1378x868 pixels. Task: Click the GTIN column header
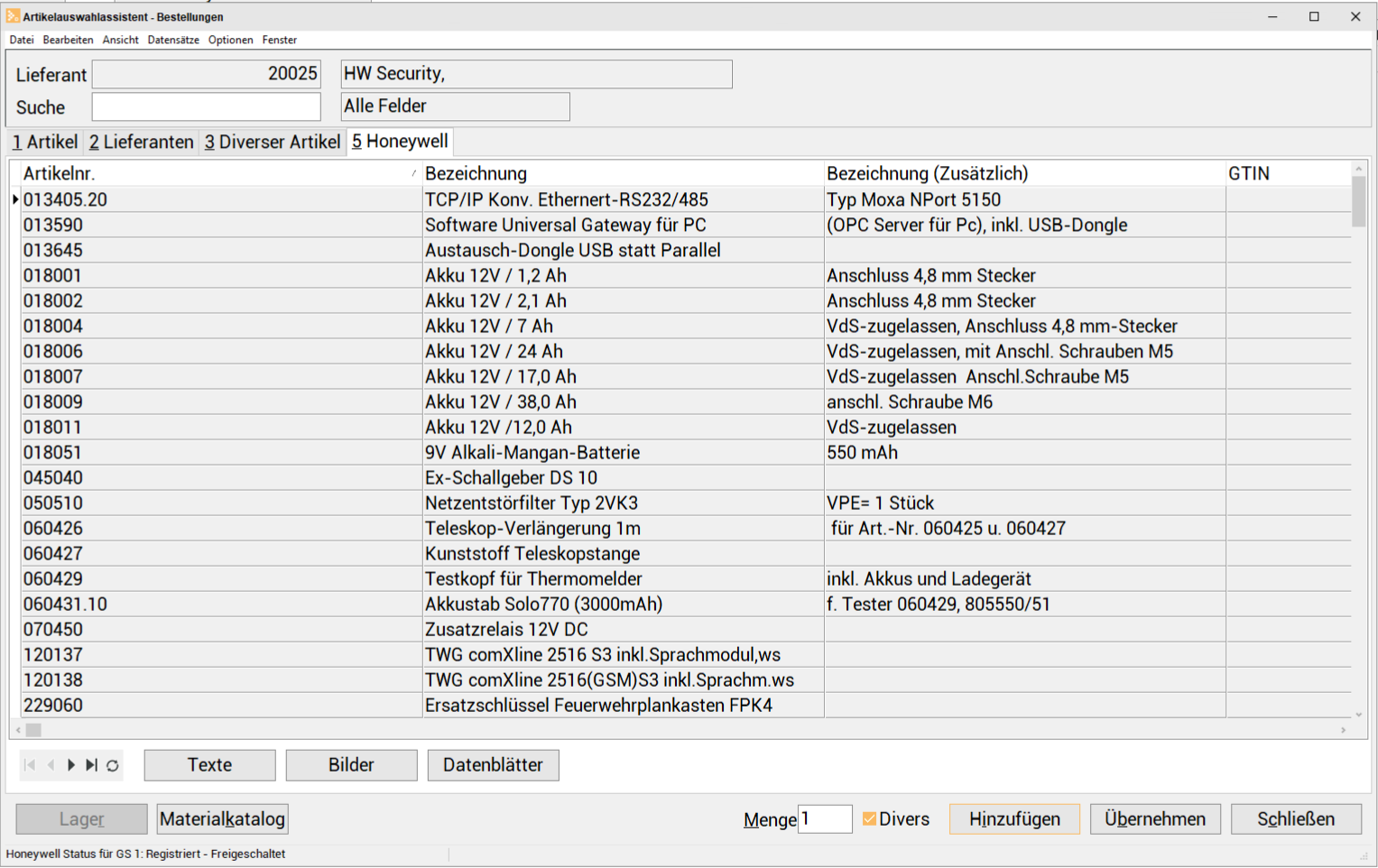pyautogui.click(x=1288, y=173)
